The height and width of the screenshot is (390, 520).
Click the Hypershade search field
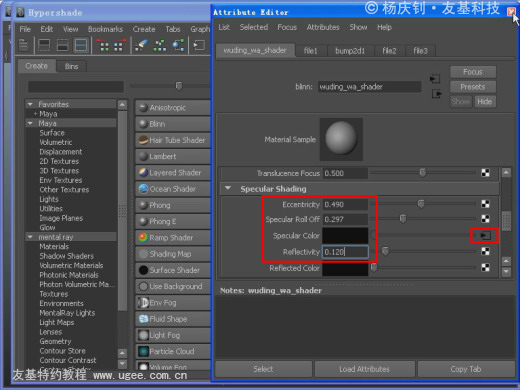(x=76, y=87)
